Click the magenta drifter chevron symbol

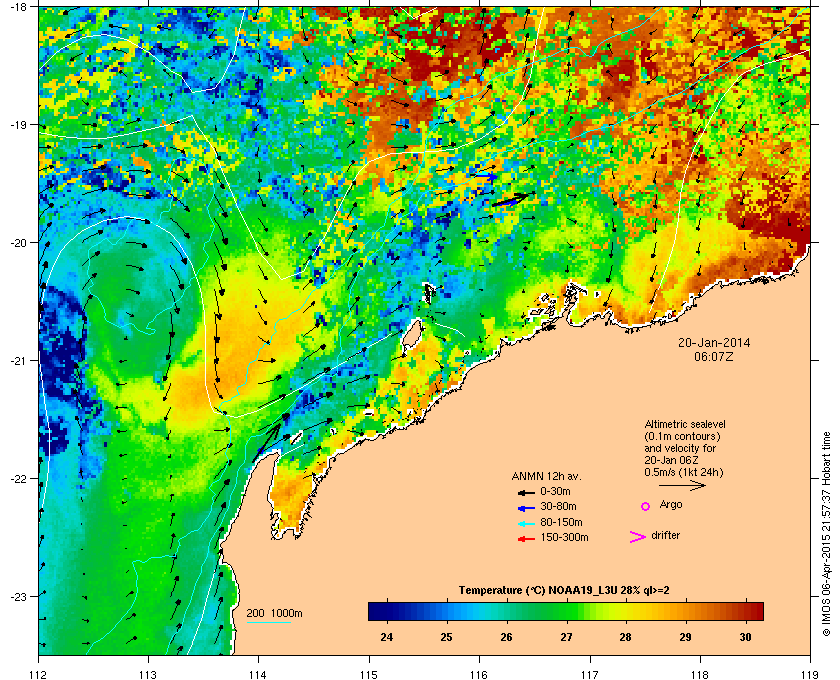(638, 537)
